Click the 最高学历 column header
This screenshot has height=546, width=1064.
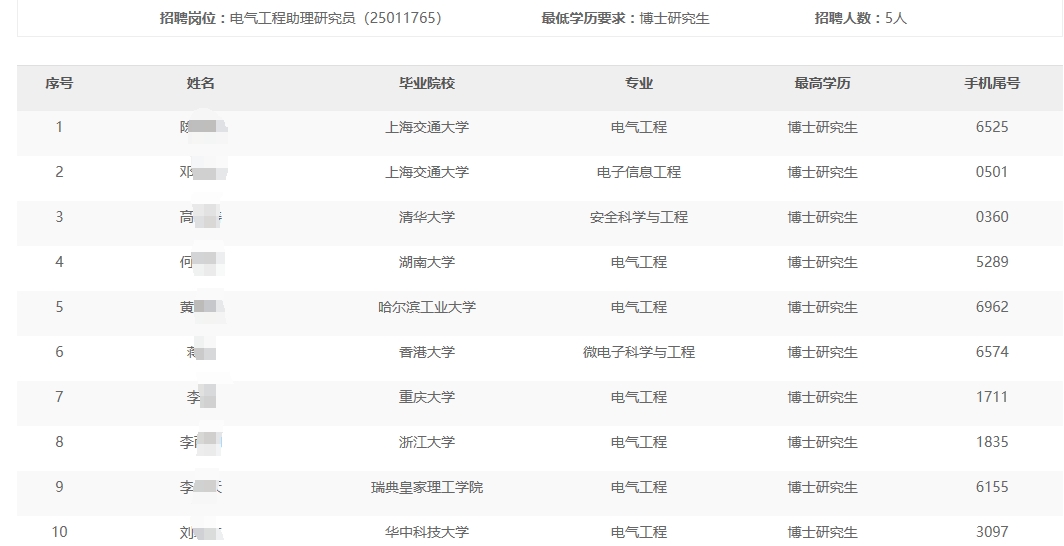(822, 84)
